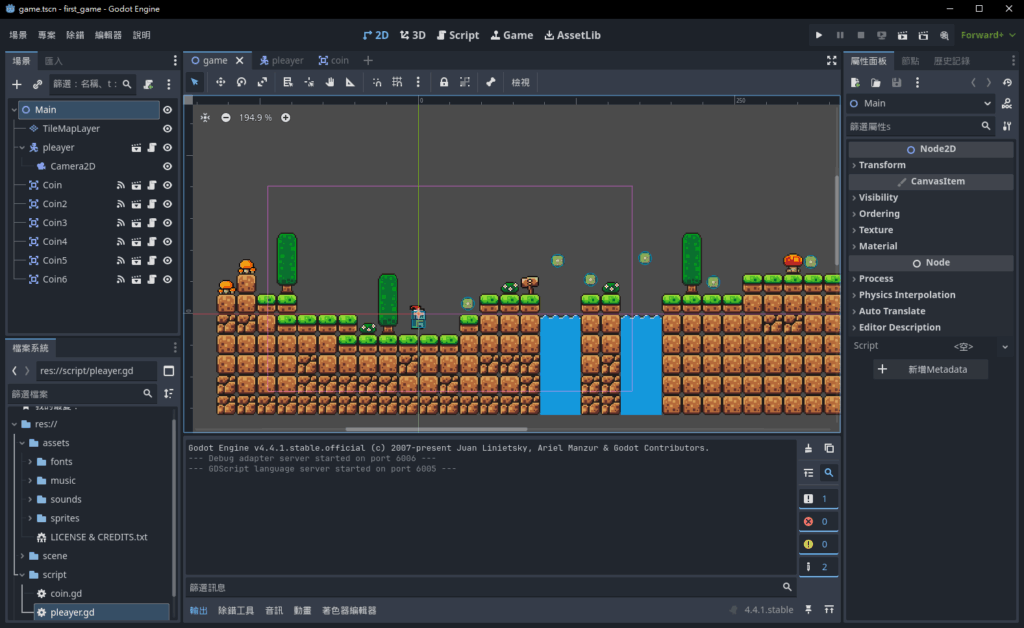Select the Ruler measuring tool
Screen dimensions: 1024x628
(x=350, y=82)
